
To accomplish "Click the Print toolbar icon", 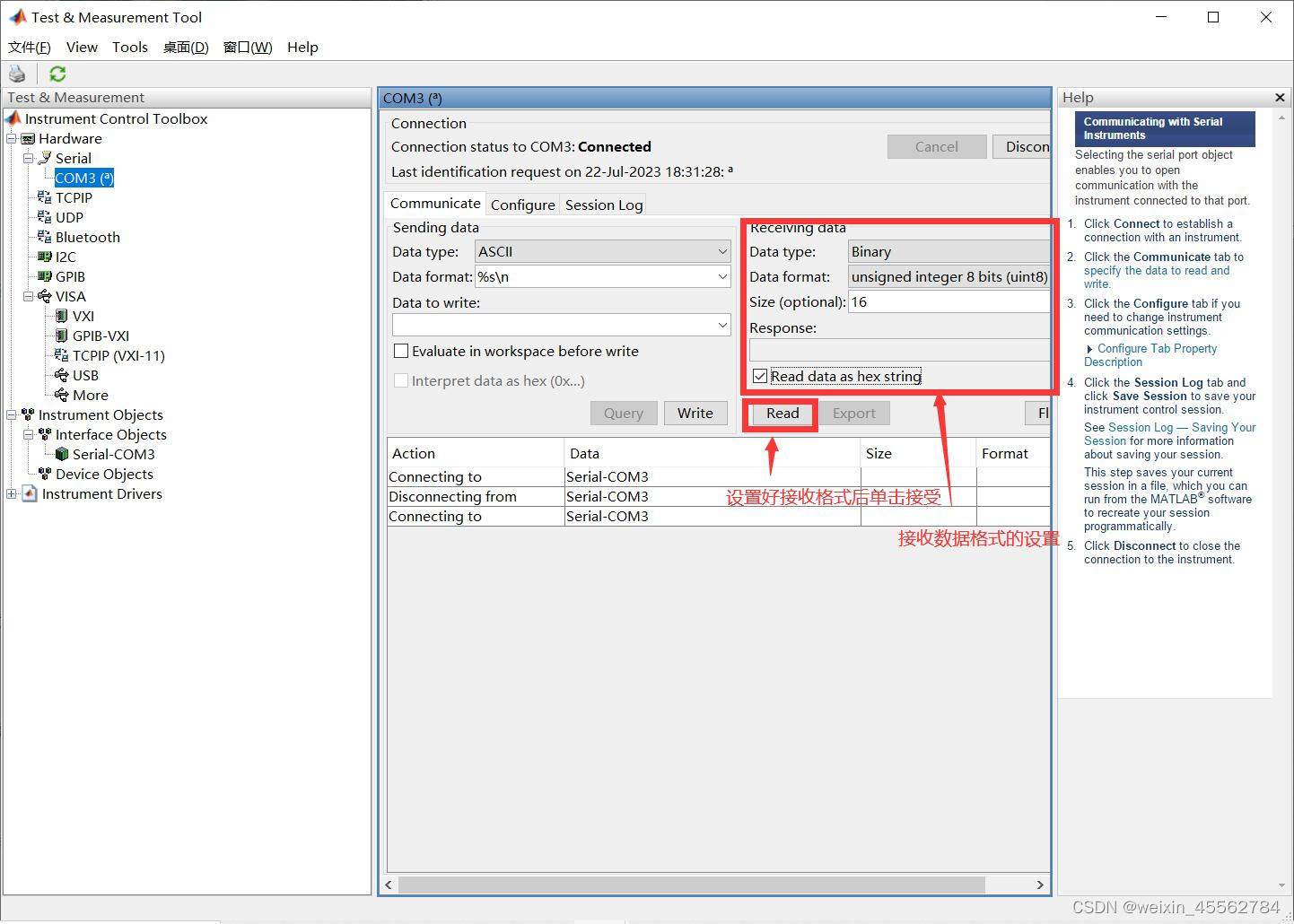I will click(x=17, y=73).
